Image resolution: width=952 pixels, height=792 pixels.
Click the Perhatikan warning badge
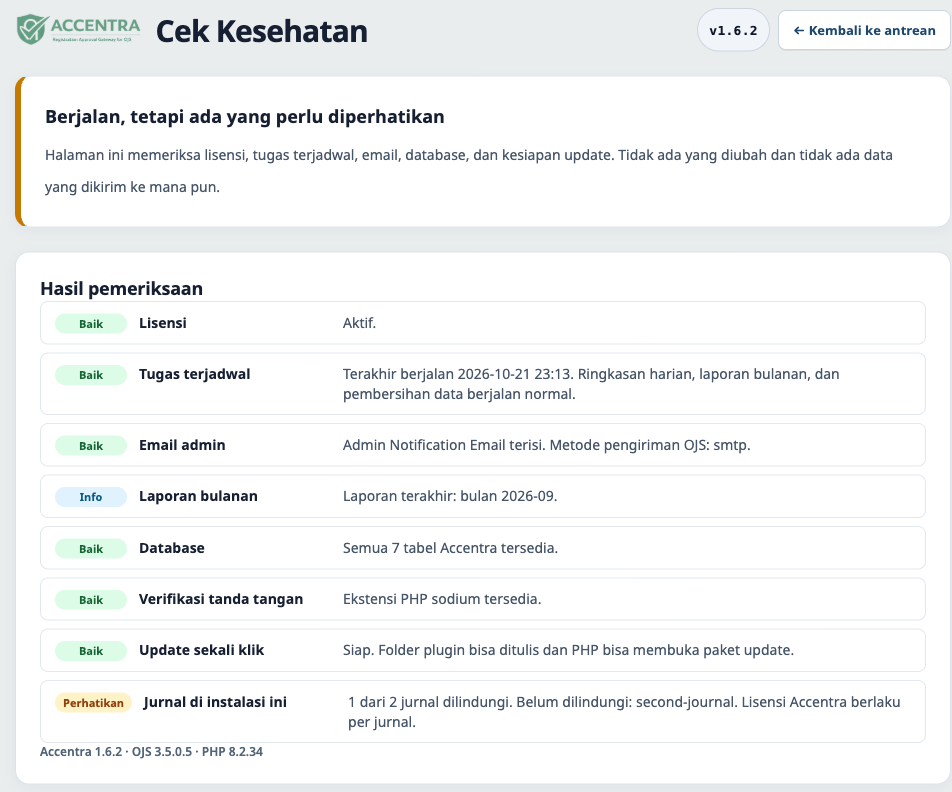94,703
